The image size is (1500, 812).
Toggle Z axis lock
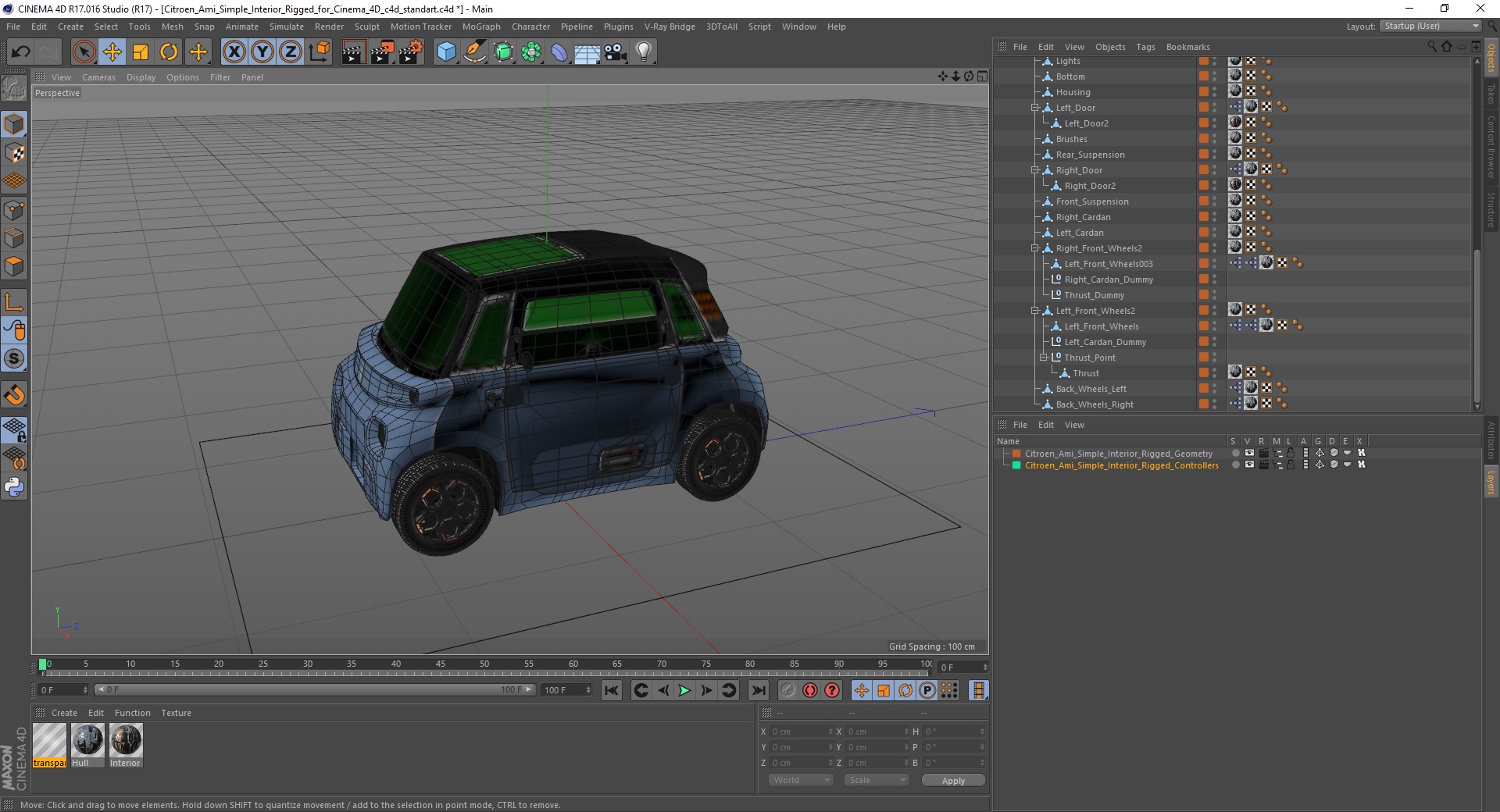pos(290,52)
